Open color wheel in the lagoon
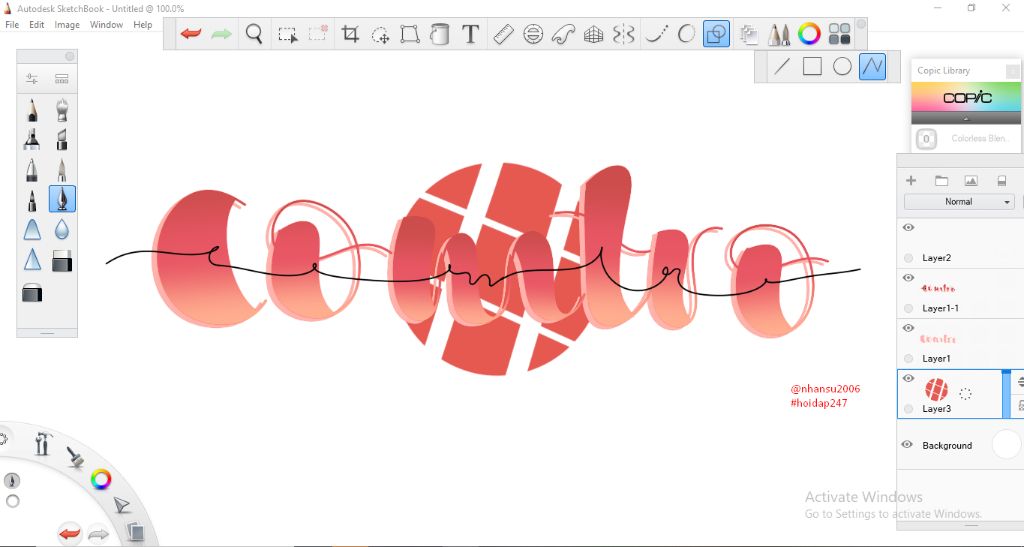The height and width of the screenshot is (547, 1024). [101, 480]
